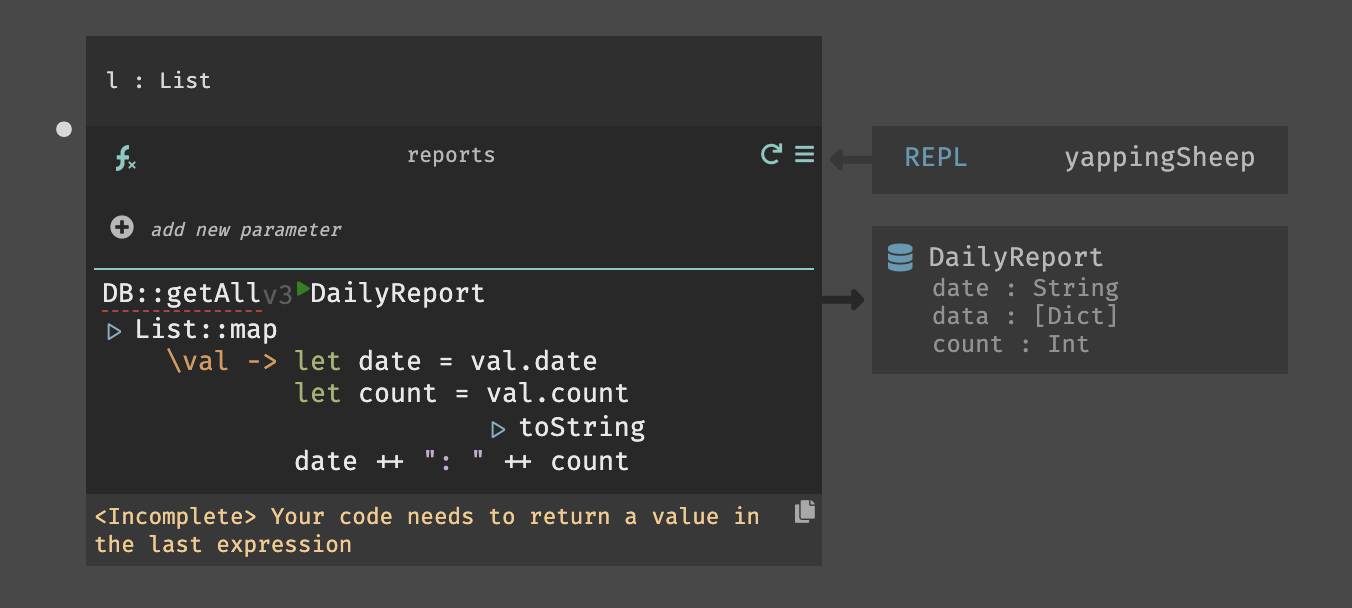The height and width of the screenshot is (608, 1352).
Task: Click the DB::getAll function call
Action: coord(181,294)
